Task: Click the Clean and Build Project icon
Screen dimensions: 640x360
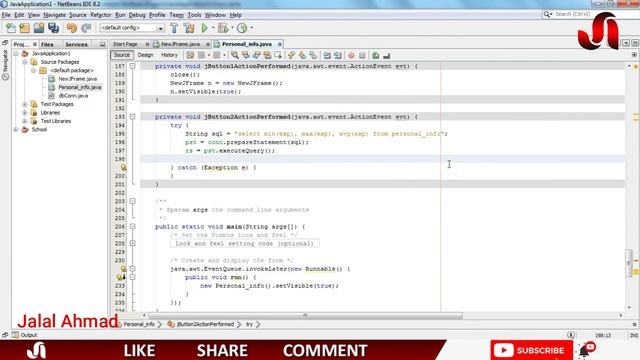Action: [189, 28]
